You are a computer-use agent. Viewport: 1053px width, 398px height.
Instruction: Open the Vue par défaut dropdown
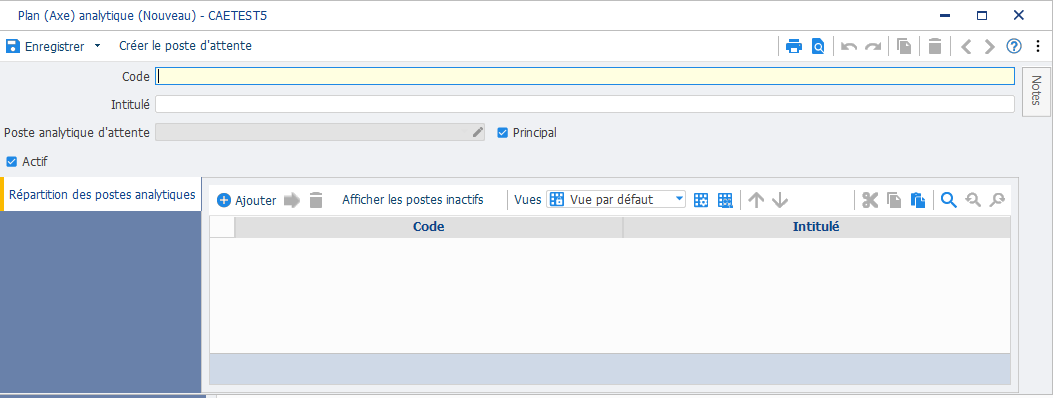click(616, 199)
